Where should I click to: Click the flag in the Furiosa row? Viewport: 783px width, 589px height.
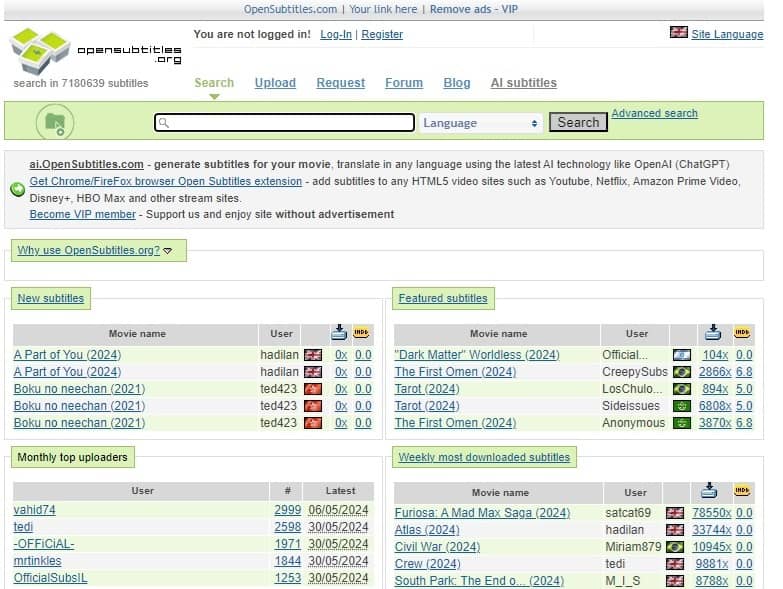[675, 513]
